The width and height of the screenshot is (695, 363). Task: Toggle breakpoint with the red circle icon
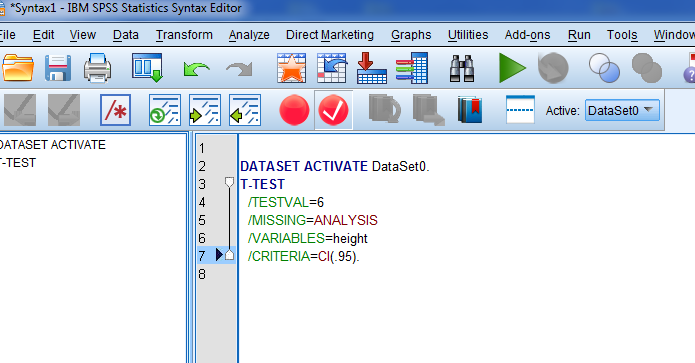click(294, 110)
